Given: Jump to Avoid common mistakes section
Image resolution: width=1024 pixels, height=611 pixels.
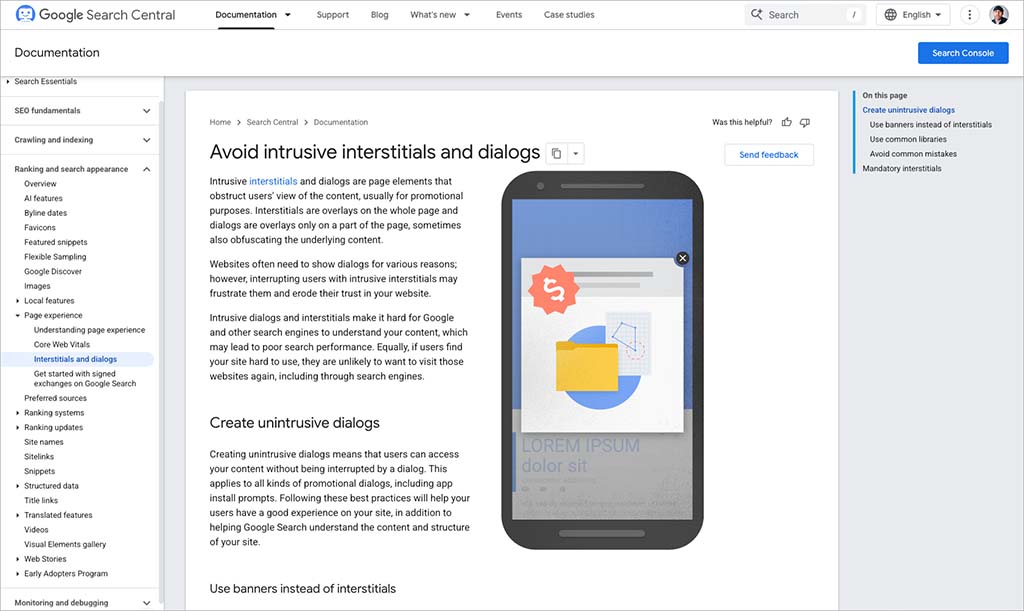Looking at the screenshot, I should coord(913,154).
